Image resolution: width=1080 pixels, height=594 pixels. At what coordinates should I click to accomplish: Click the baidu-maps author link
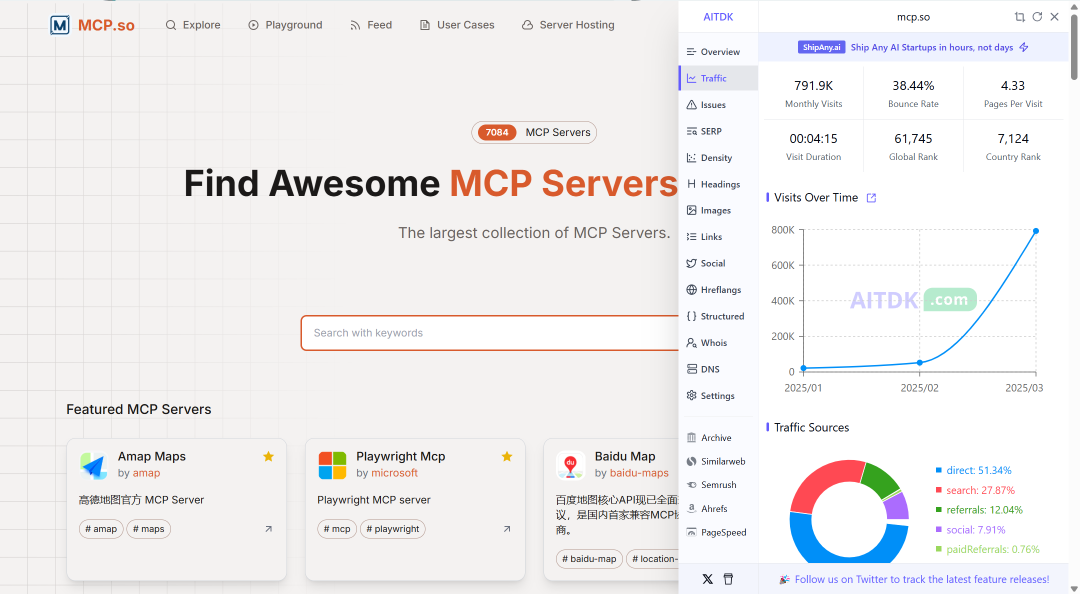pyautogui.click(x=639, y=473)
